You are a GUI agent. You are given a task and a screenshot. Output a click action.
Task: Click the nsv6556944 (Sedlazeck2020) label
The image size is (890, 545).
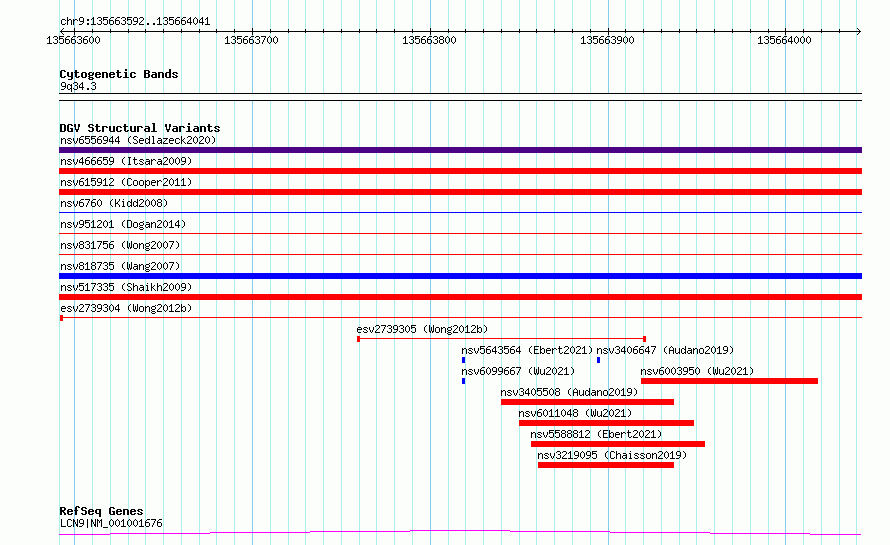[x=138, y=140]
